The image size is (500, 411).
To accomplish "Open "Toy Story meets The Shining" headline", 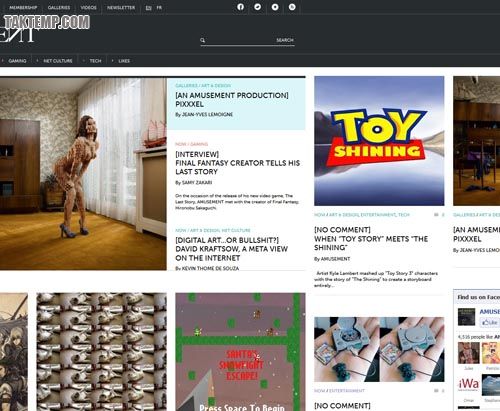I will [x=371, y=239].
